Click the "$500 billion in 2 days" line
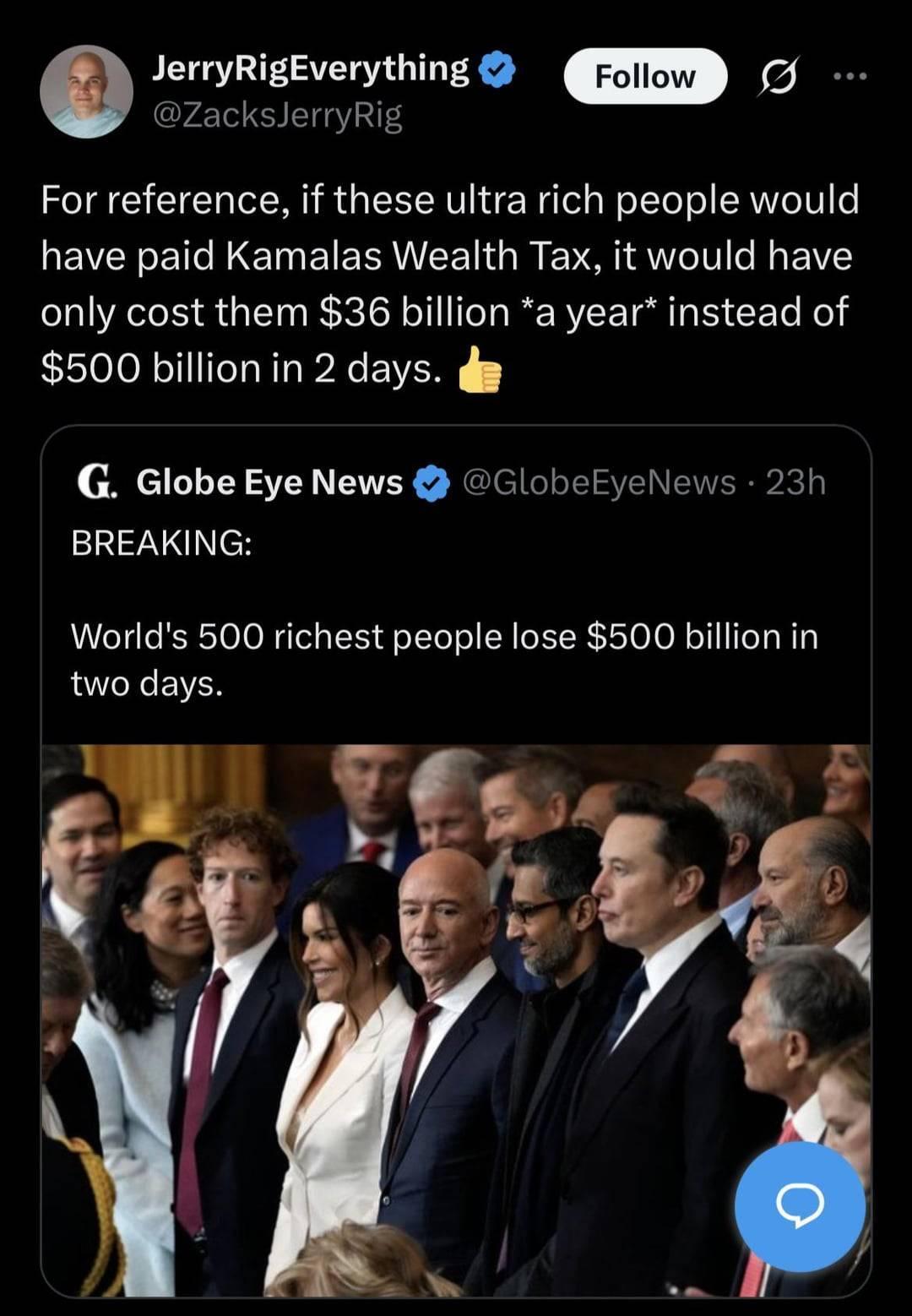This screenshot has width=912, height=1316. (241, 368)
